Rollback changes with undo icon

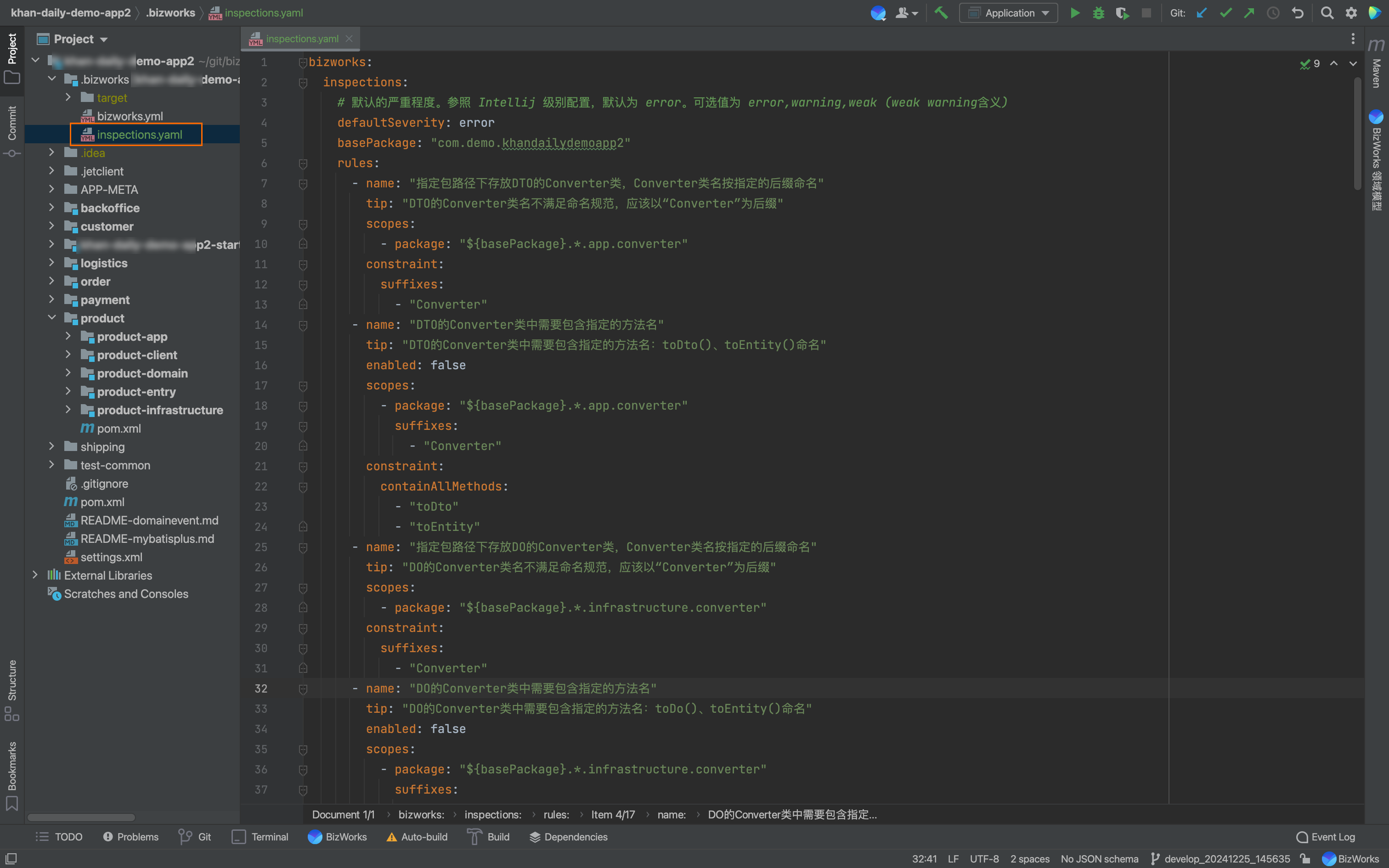pyautogui.click(x=1297, y=13)
